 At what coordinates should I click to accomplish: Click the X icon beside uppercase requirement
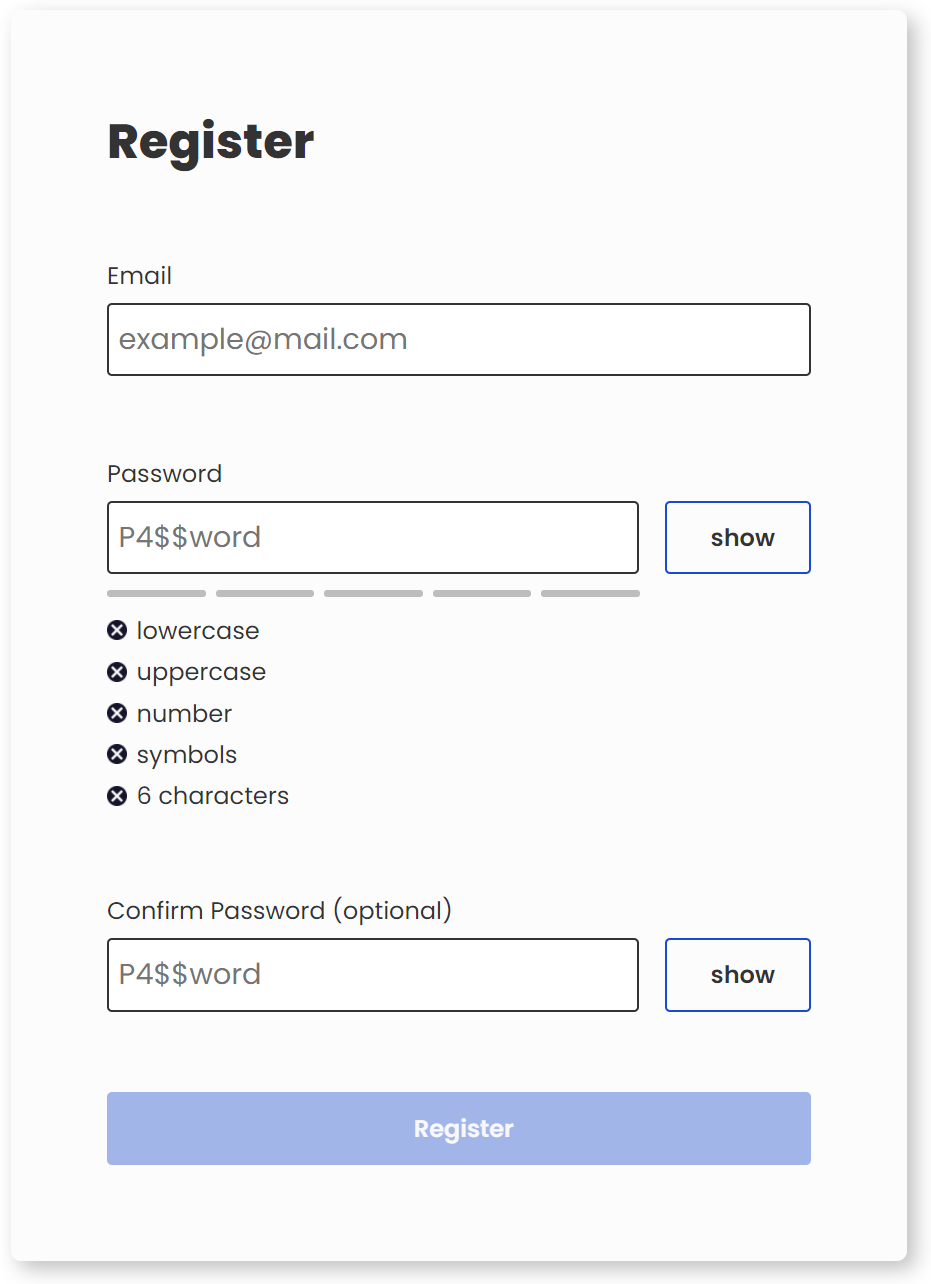117,672
